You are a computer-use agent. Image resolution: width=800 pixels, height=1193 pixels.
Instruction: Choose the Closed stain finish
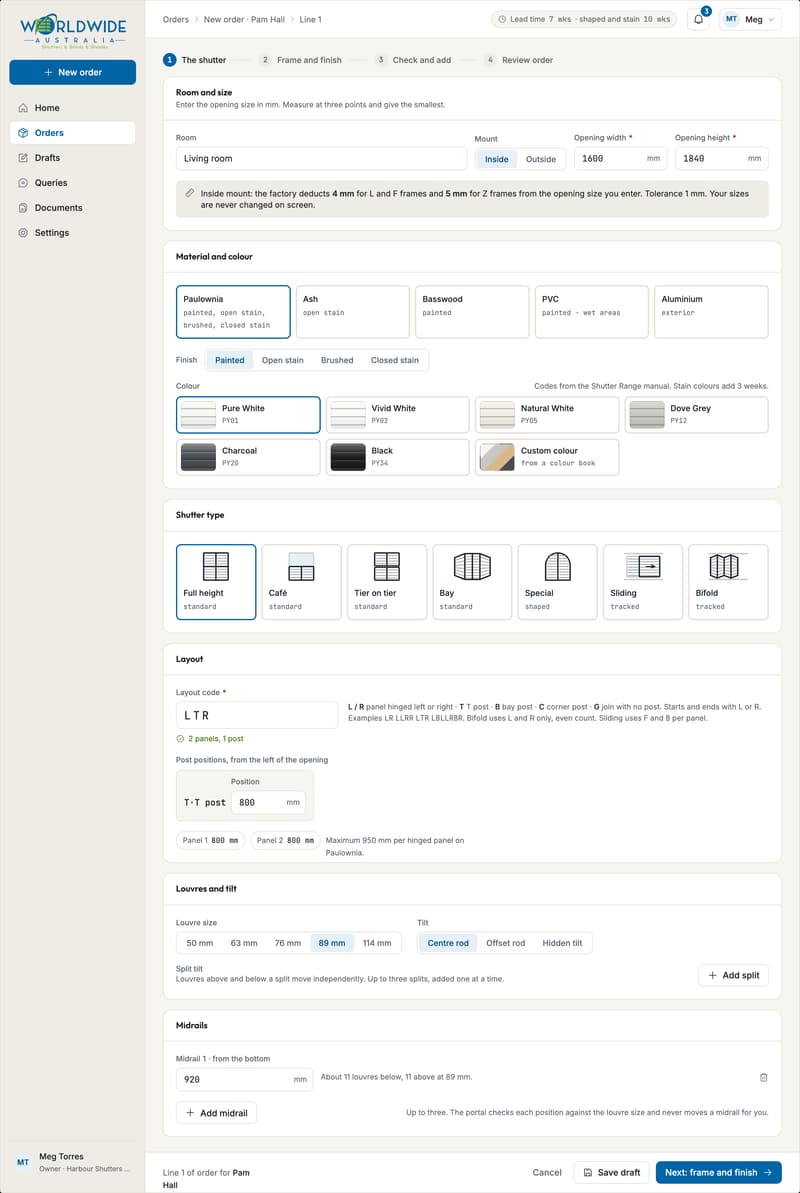point(394,360)
